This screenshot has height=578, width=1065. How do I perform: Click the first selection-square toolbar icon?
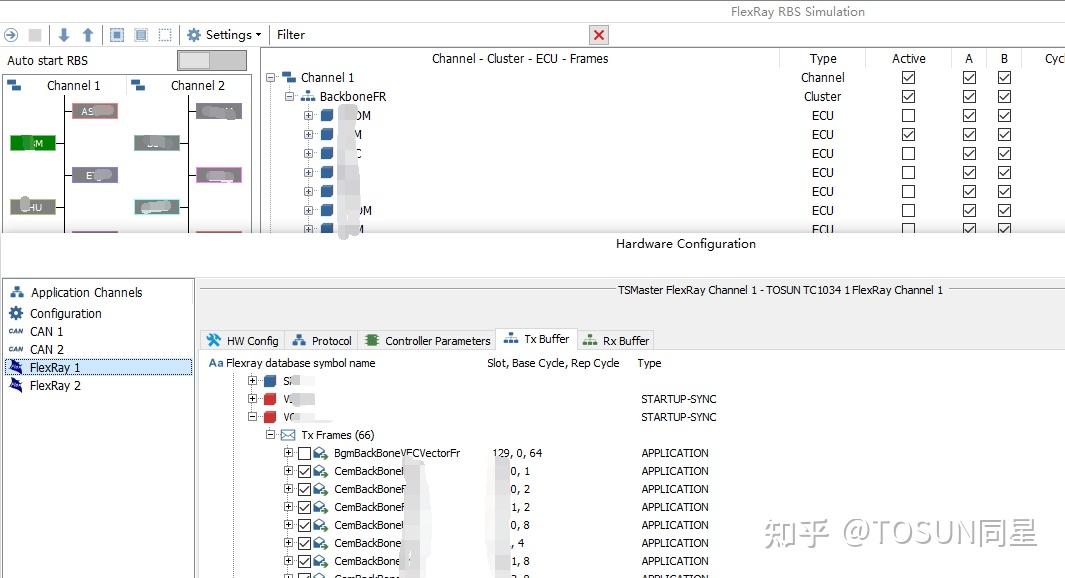116,34
